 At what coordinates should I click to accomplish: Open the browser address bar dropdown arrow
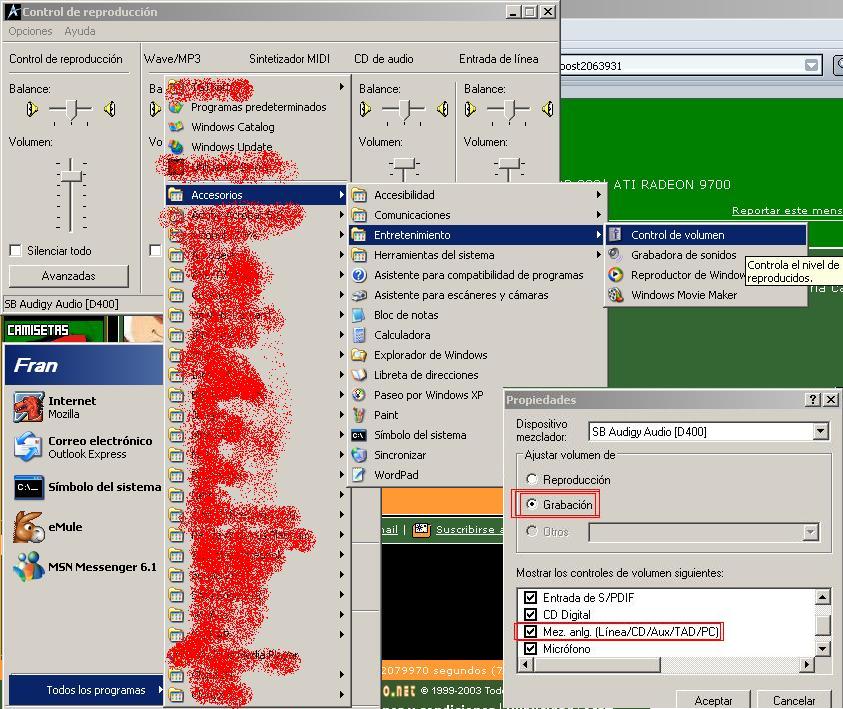click(811, 66)
